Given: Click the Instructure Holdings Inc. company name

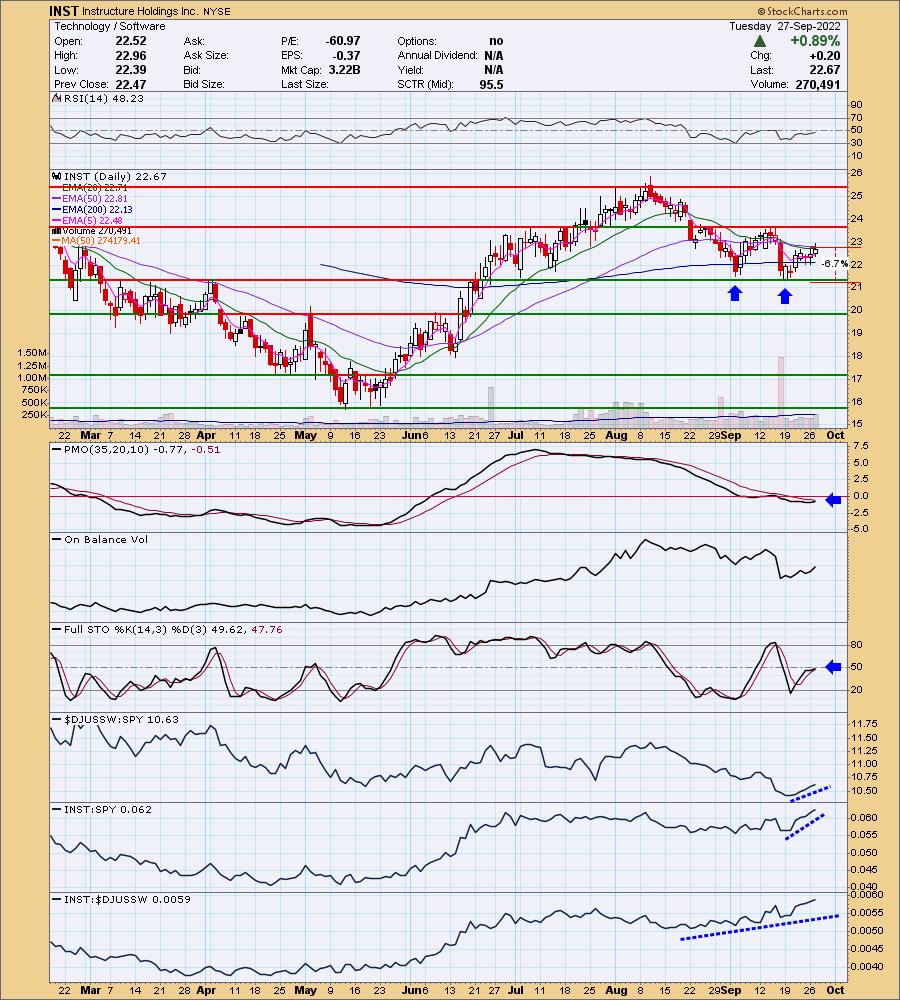Looking at the screenshot, I should (140, 11).
